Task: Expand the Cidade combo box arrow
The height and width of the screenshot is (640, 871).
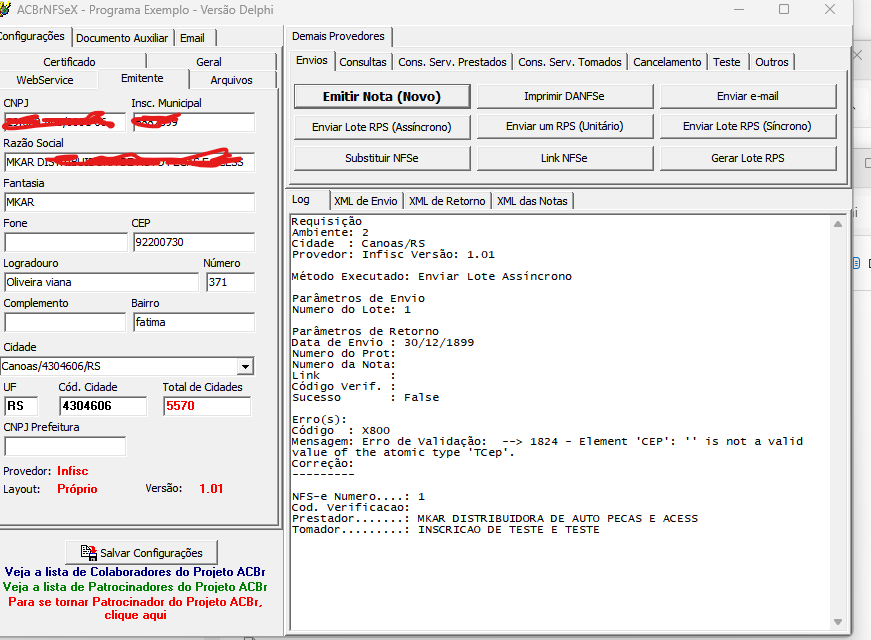Action: point(245,366)
